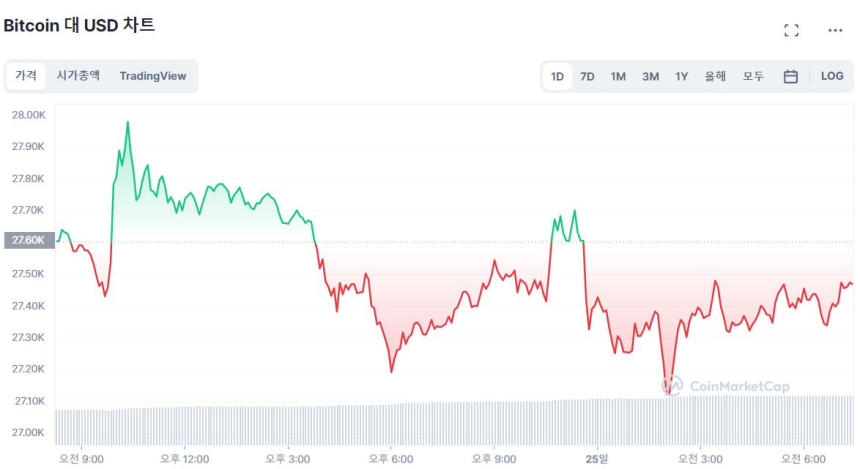The width and height of the screenshot is (860, 469).
Task: Toggle the LOG scale button
Action: point(832,76)
